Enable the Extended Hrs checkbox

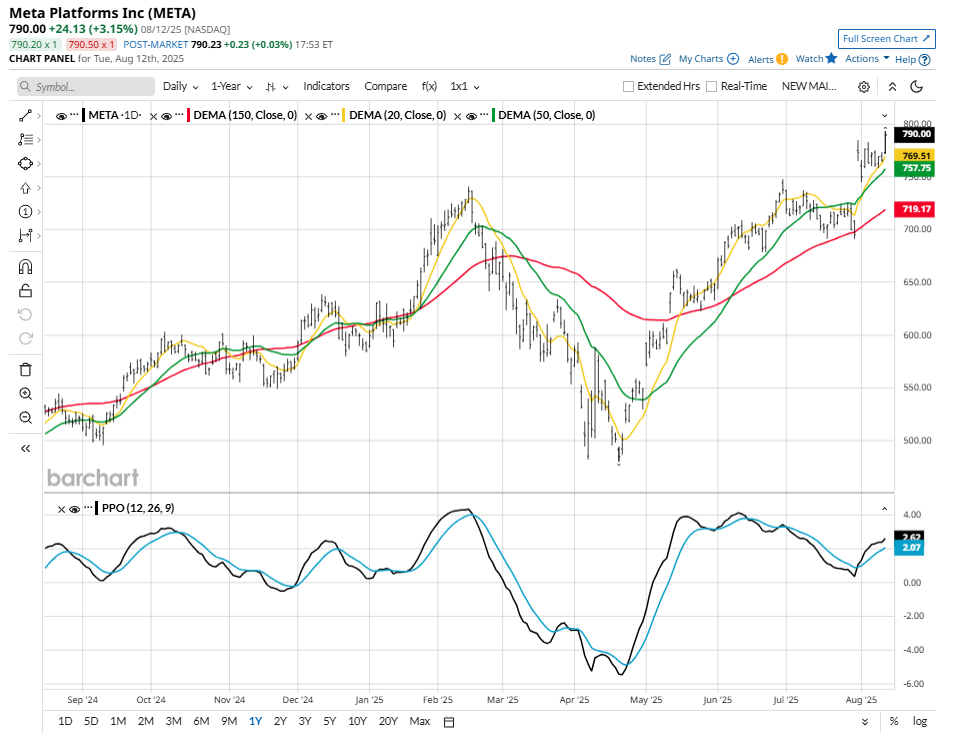(628, 86)
